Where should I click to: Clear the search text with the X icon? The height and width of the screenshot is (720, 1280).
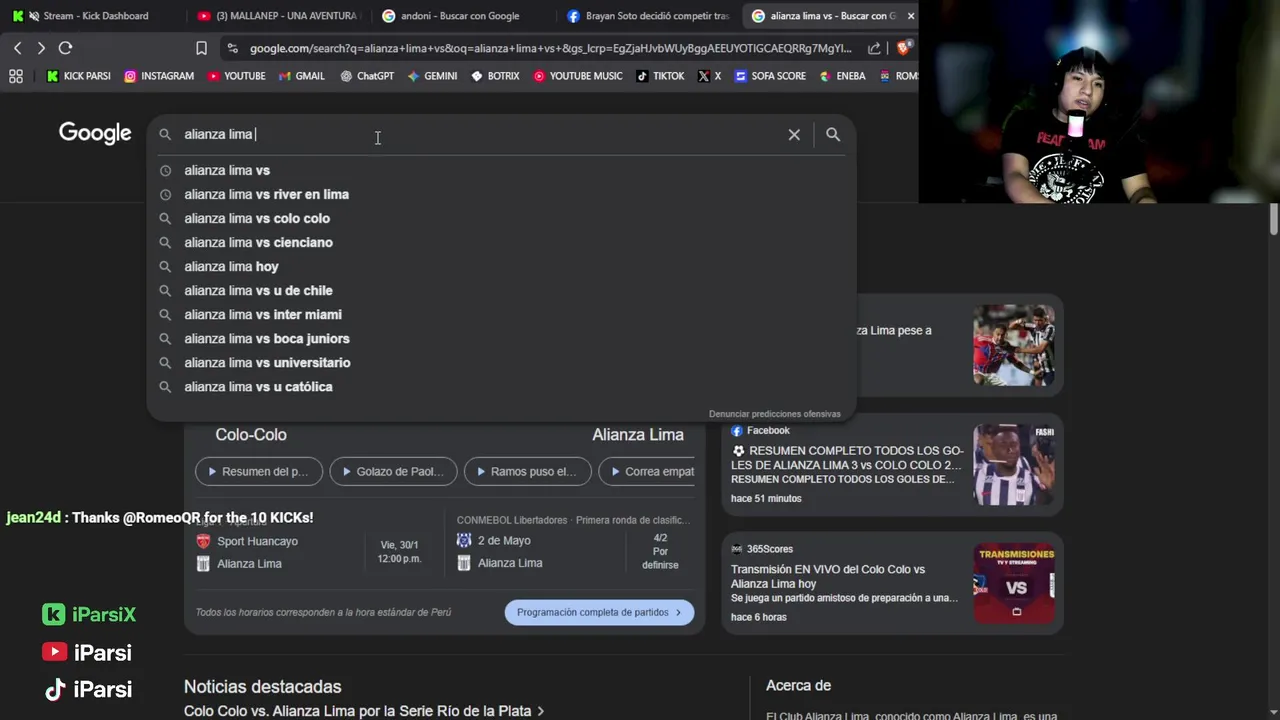(794, 134)
